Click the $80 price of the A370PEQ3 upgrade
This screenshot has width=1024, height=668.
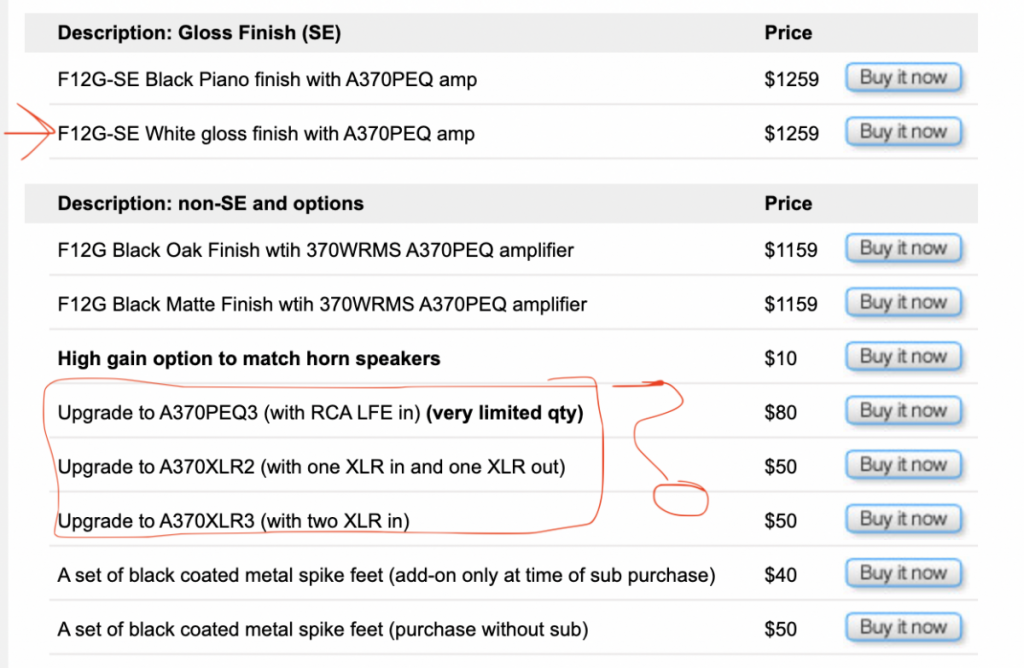point(780,413)
